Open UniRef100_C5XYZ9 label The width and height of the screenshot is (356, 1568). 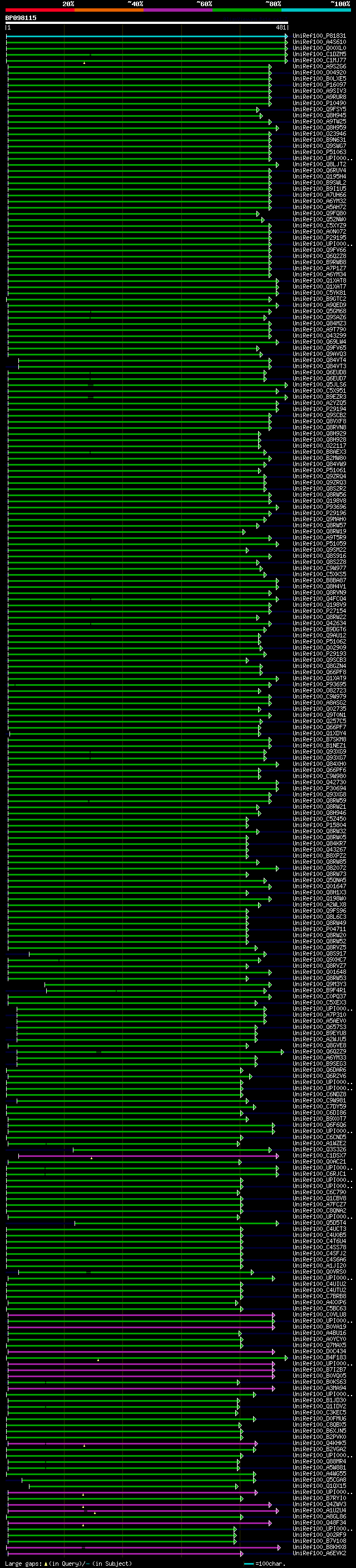[x=319, y=225]
